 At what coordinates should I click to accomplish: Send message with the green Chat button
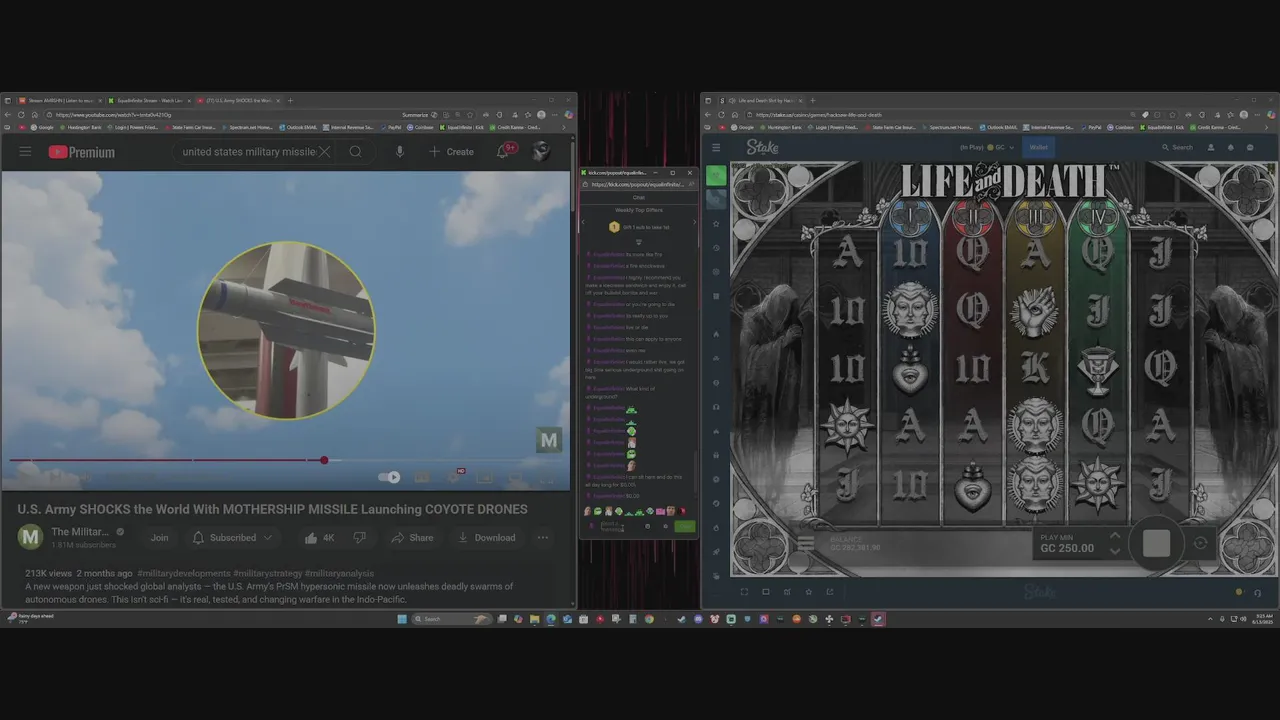coord(685,526)
